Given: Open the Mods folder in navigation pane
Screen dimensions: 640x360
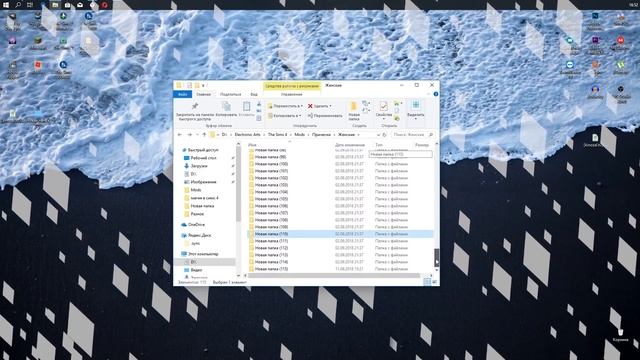Looking at the screenshot, I should (196, 190).
